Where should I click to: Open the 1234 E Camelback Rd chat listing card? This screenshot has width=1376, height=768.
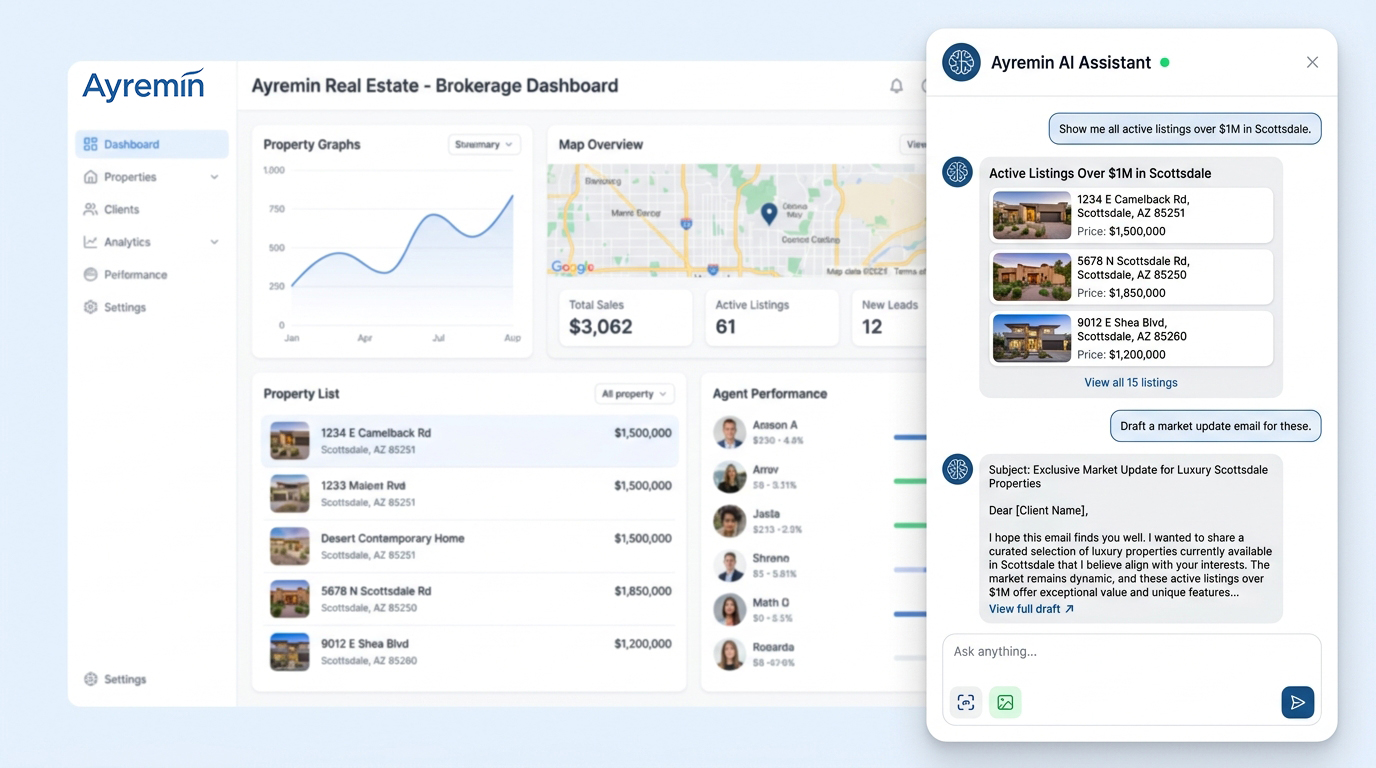click(1131, 215)
